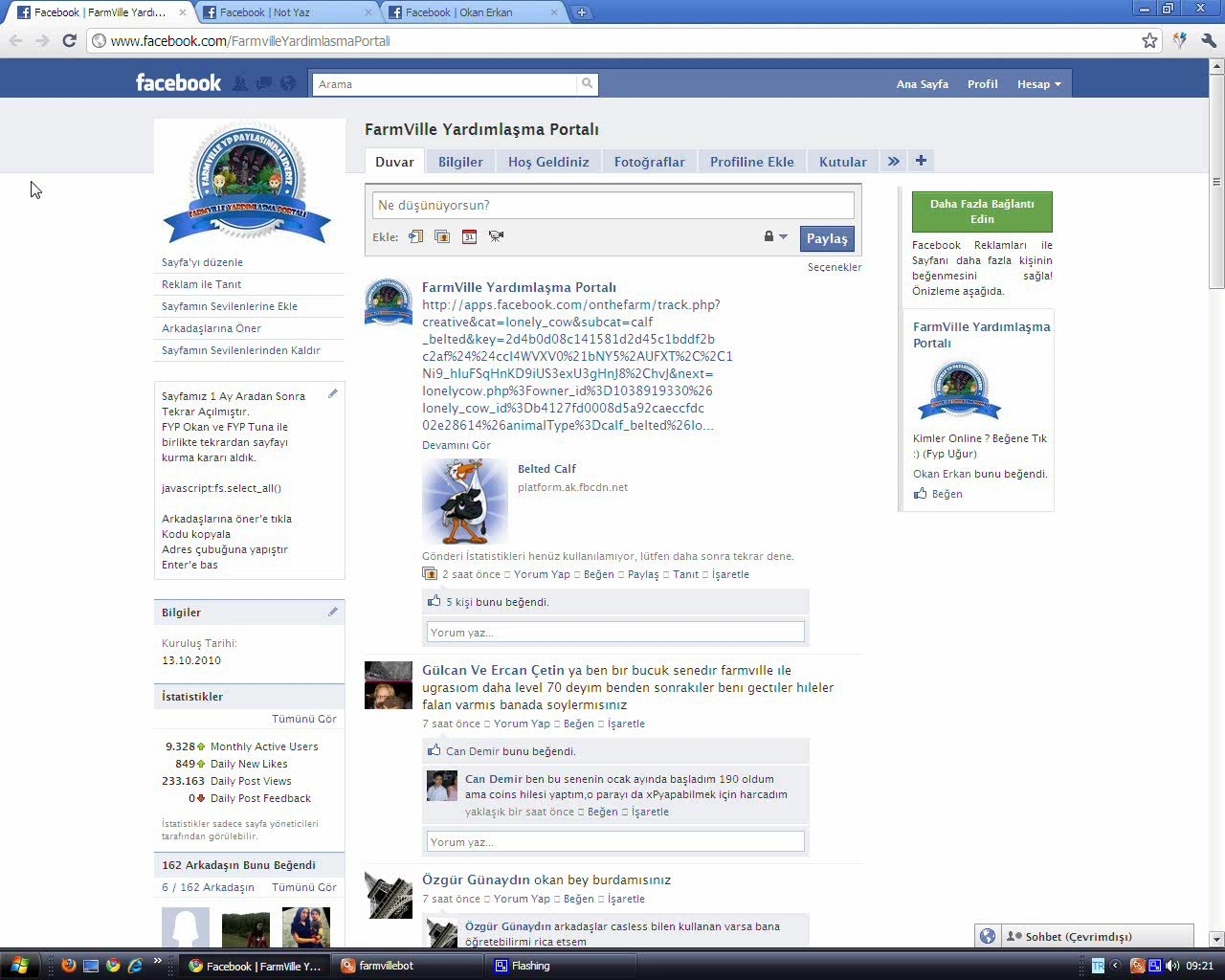
Task: Click Sayfamın Sevilenlerinden Kaldır link
Action: pos(241,350)
